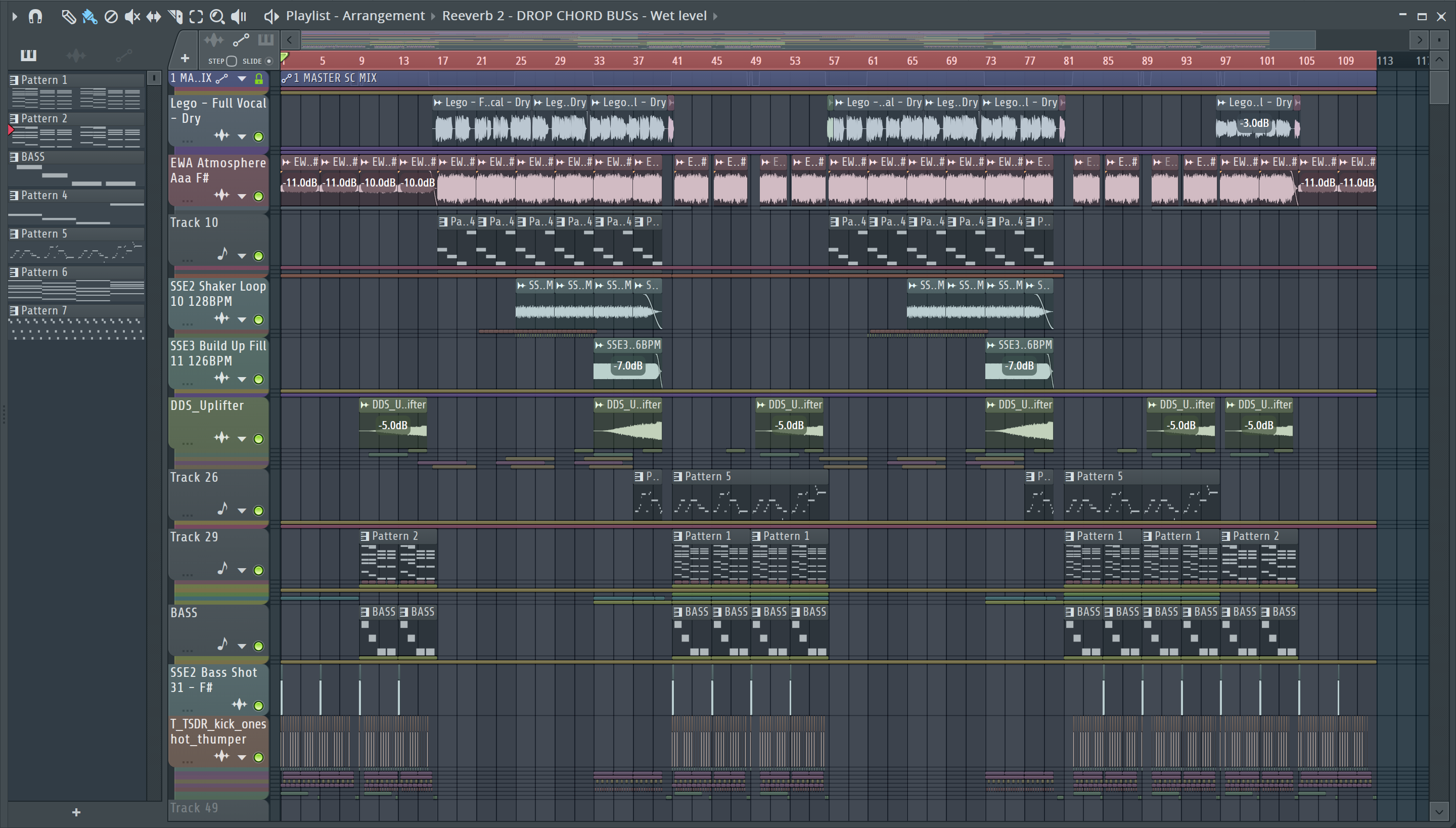Image resolution: width=1456 pixels, height=828 pixels.
Task: Open Track 10 dropdown arrow
Action: click(242, 256)
